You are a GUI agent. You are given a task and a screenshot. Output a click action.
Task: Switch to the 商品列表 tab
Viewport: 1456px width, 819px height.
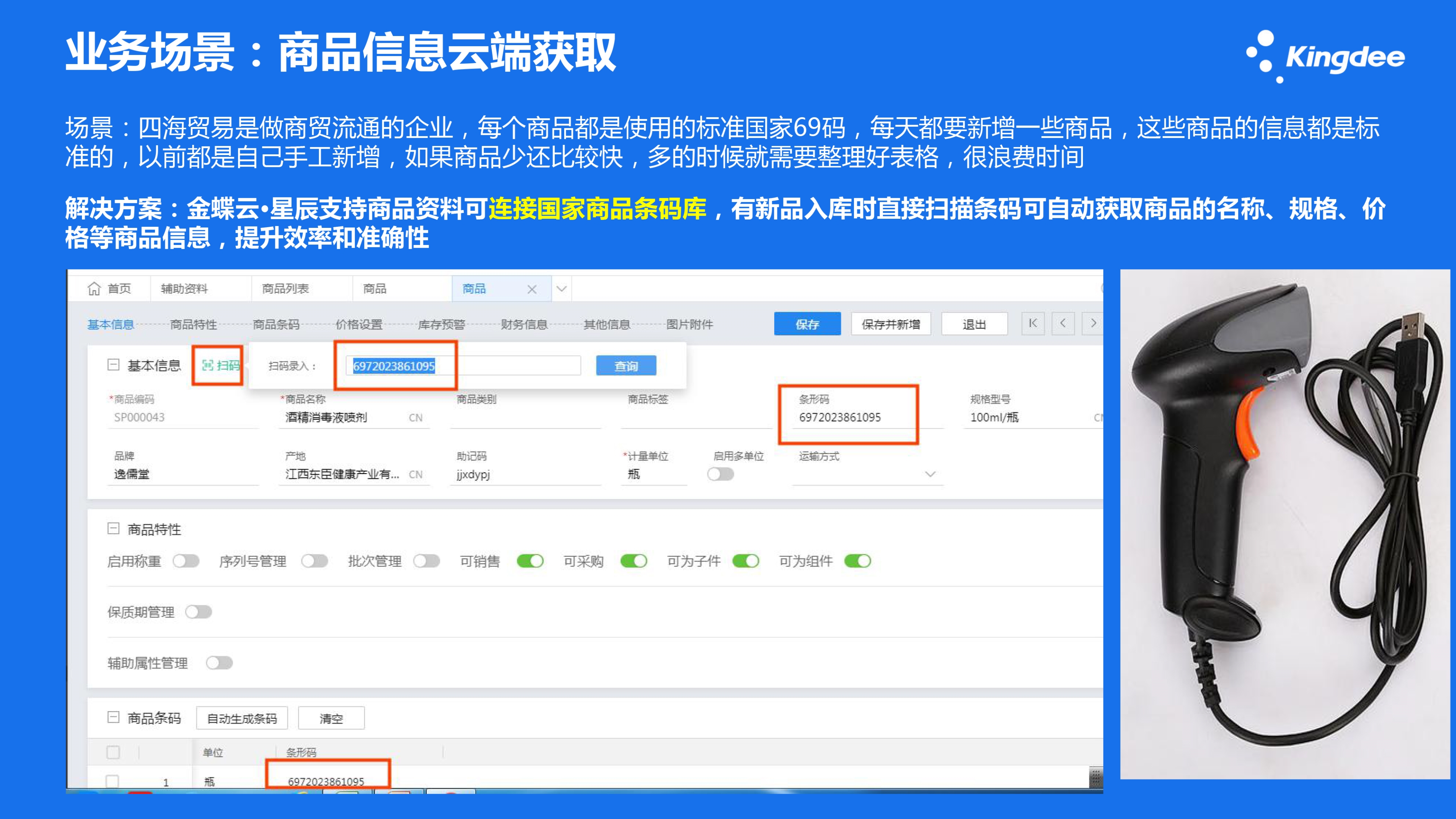point(286,289)
